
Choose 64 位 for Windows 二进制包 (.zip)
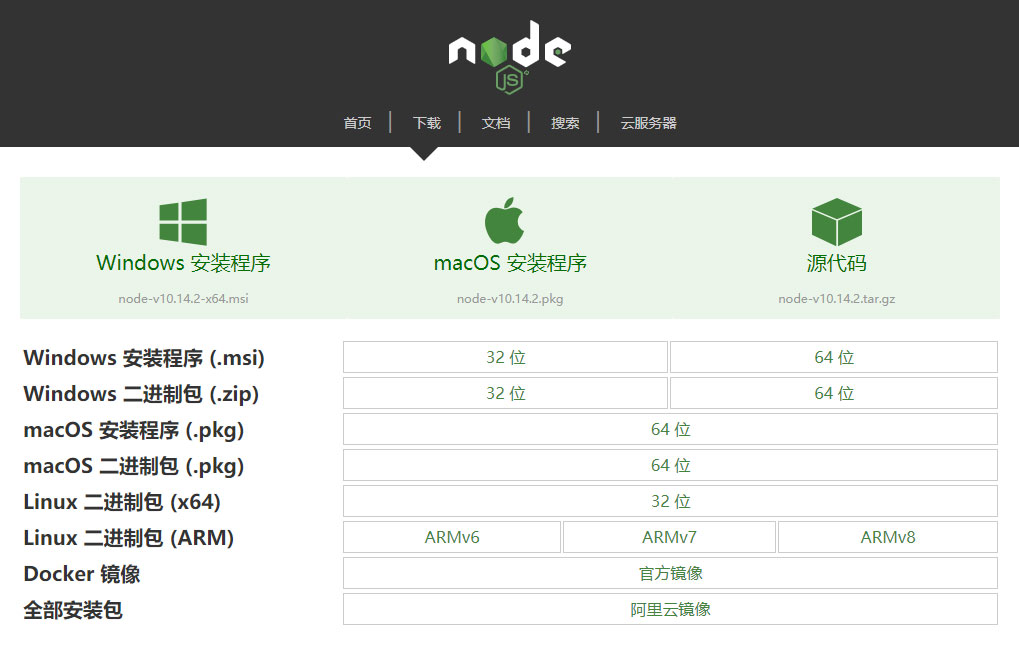[833, 393]
